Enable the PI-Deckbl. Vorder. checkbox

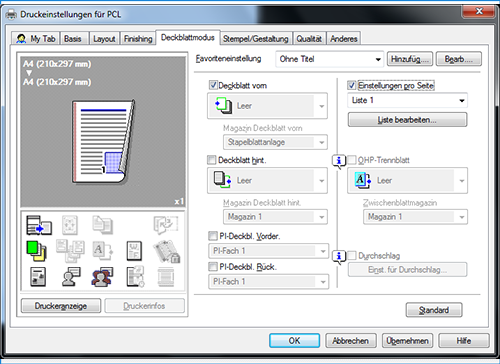(x=213, y=236)
